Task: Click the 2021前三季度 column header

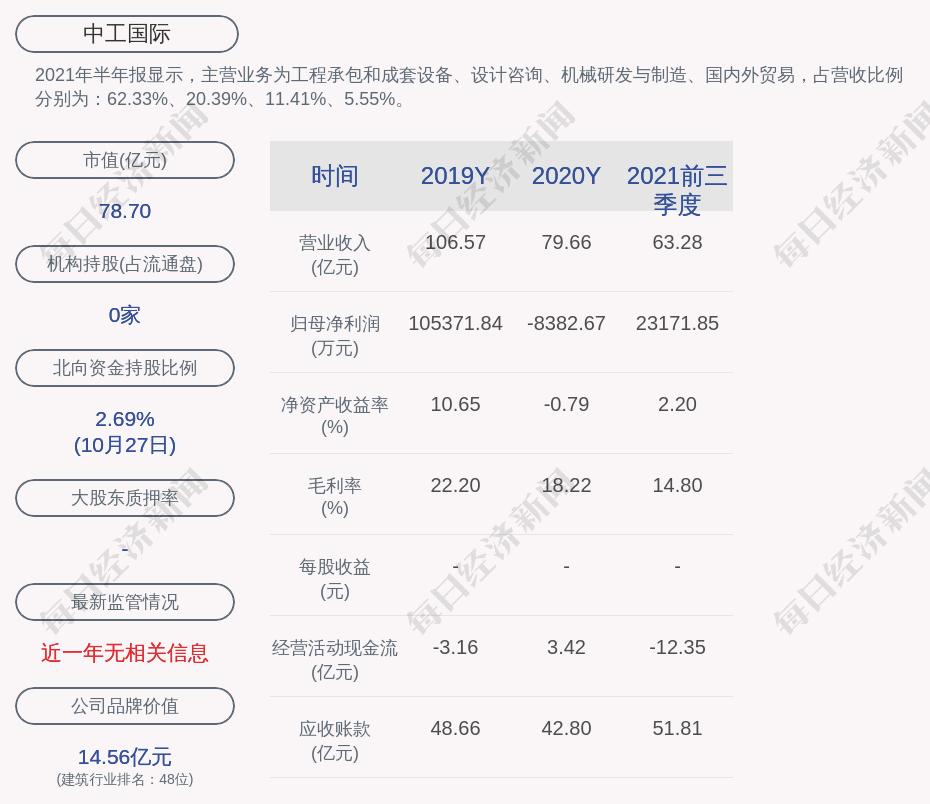Action: [677, 189]
